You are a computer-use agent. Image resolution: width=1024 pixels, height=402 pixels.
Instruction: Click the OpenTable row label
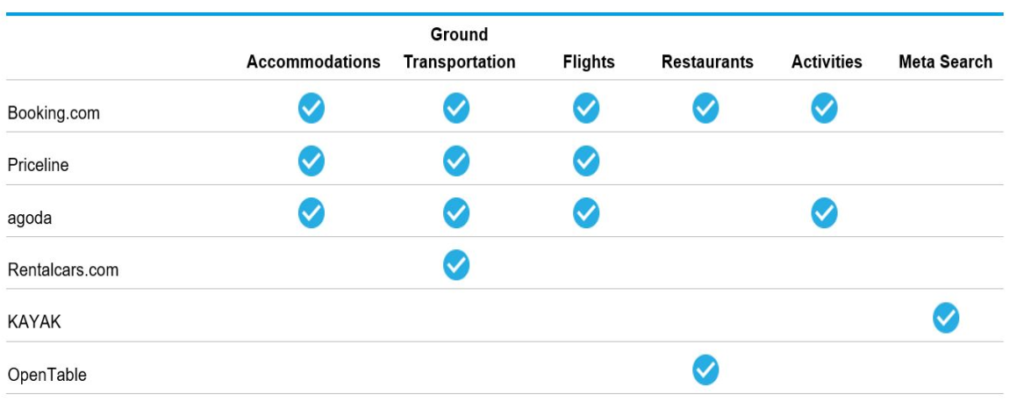click(47, 375)
